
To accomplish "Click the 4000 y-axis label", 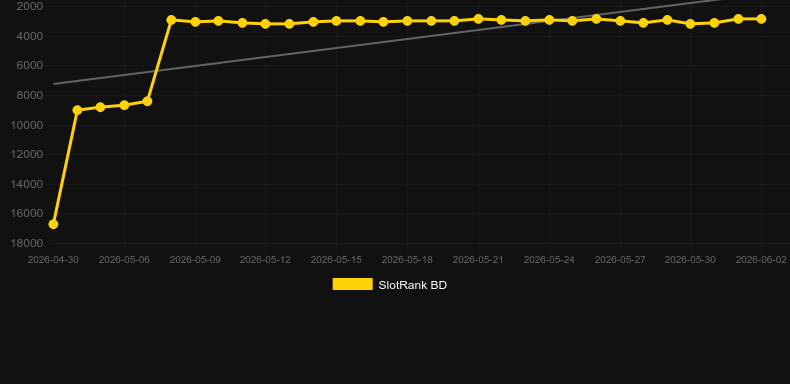I will click(x=30, y=36).
